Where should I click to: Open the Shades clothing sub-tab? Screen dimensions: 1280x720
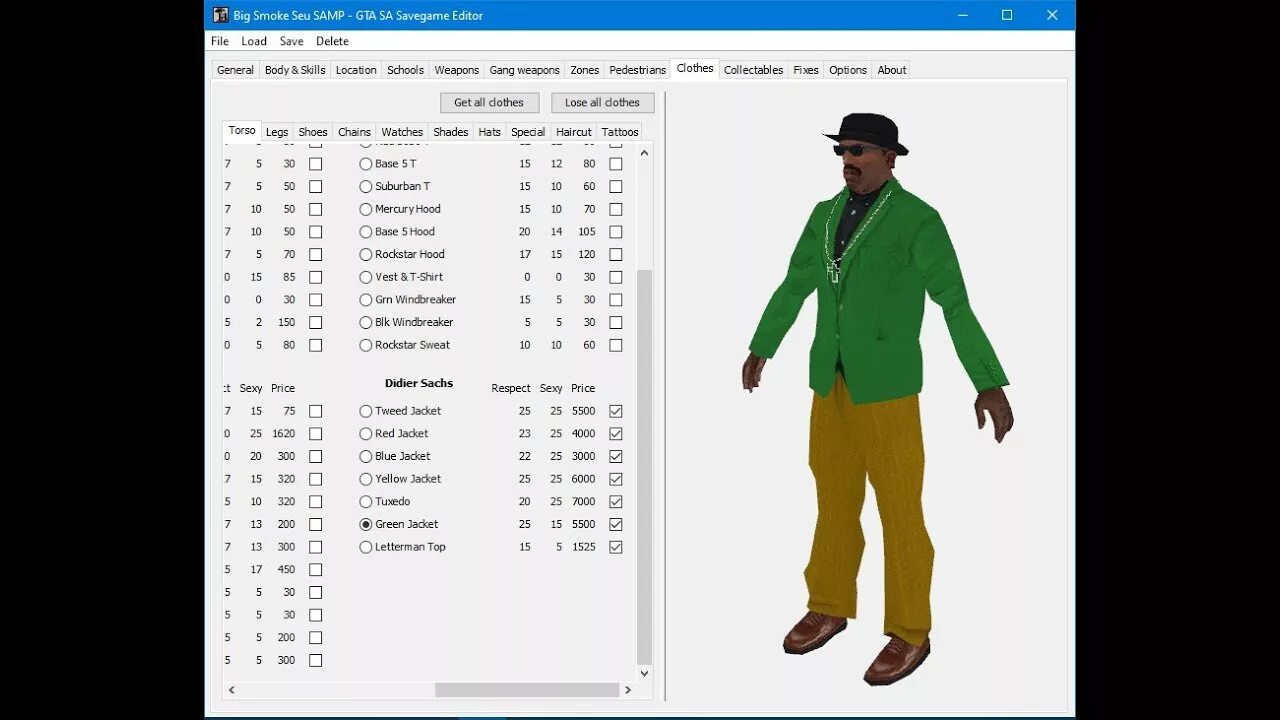click(451, 132)
